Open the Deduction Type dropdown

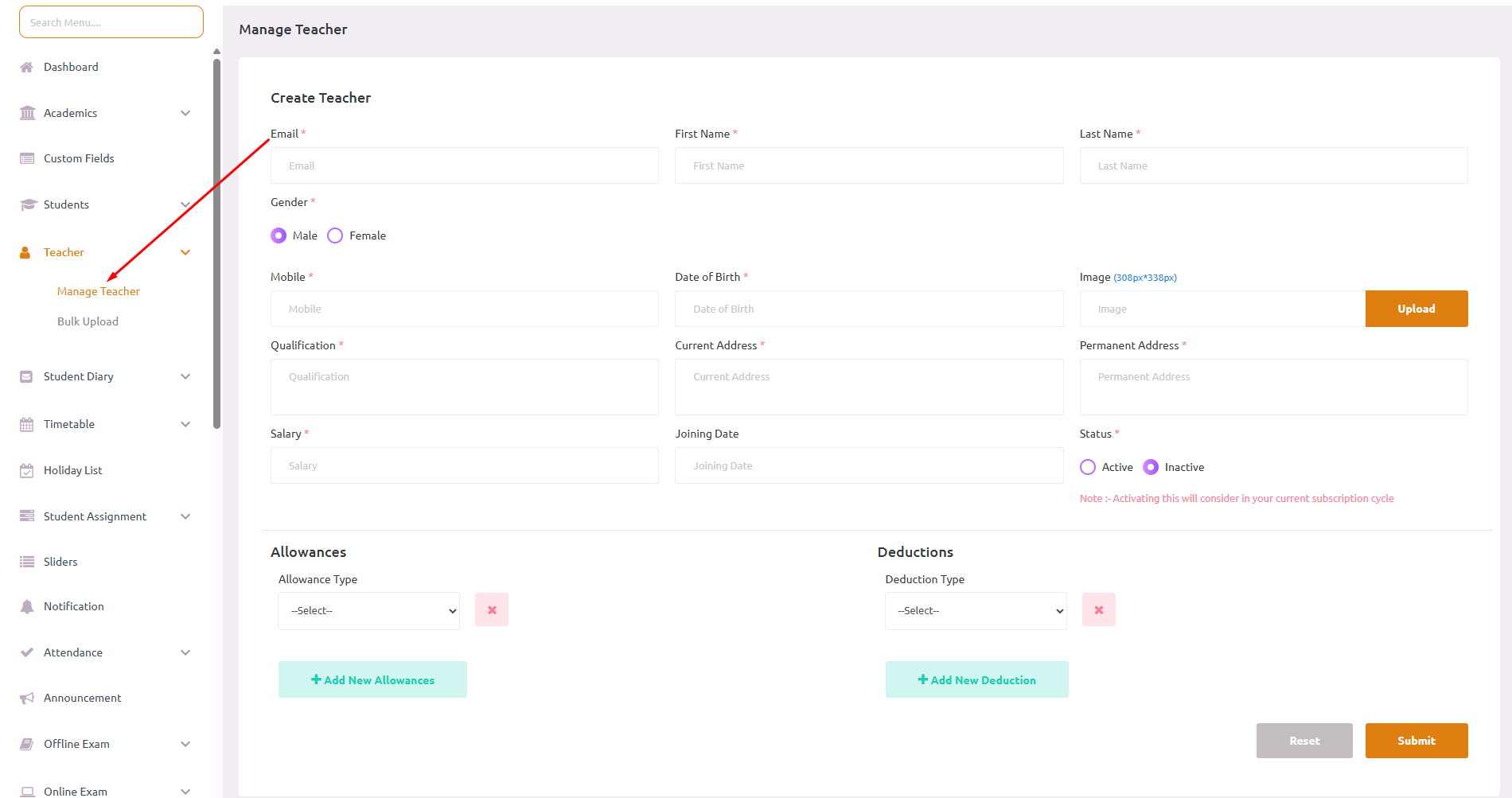coord(976,611)
